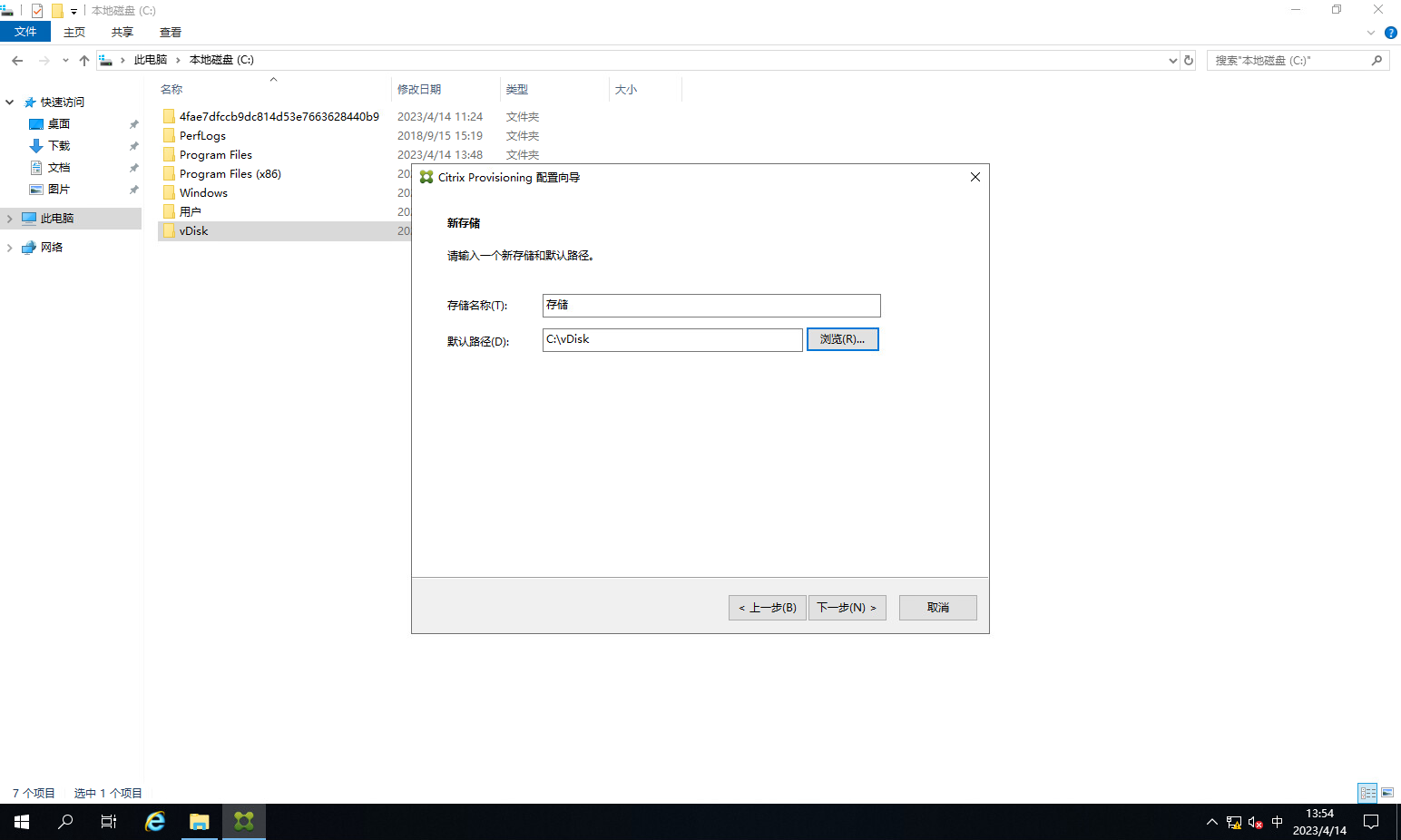Switch to large icons view in status bar
The height and width of the screenshot is (840, 1401).
[1387, 793]
